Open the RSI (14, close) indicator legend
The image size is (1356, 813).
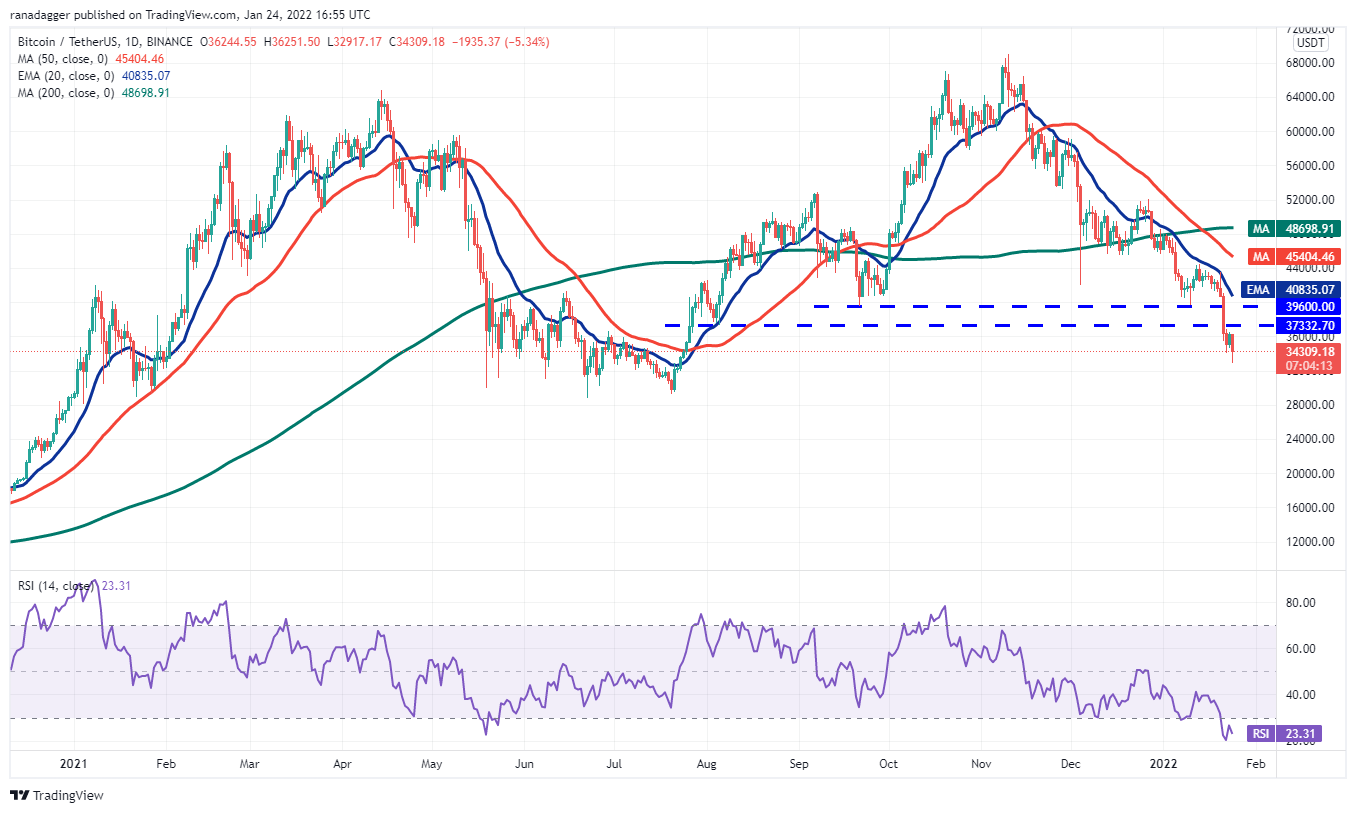pos(70,586)
